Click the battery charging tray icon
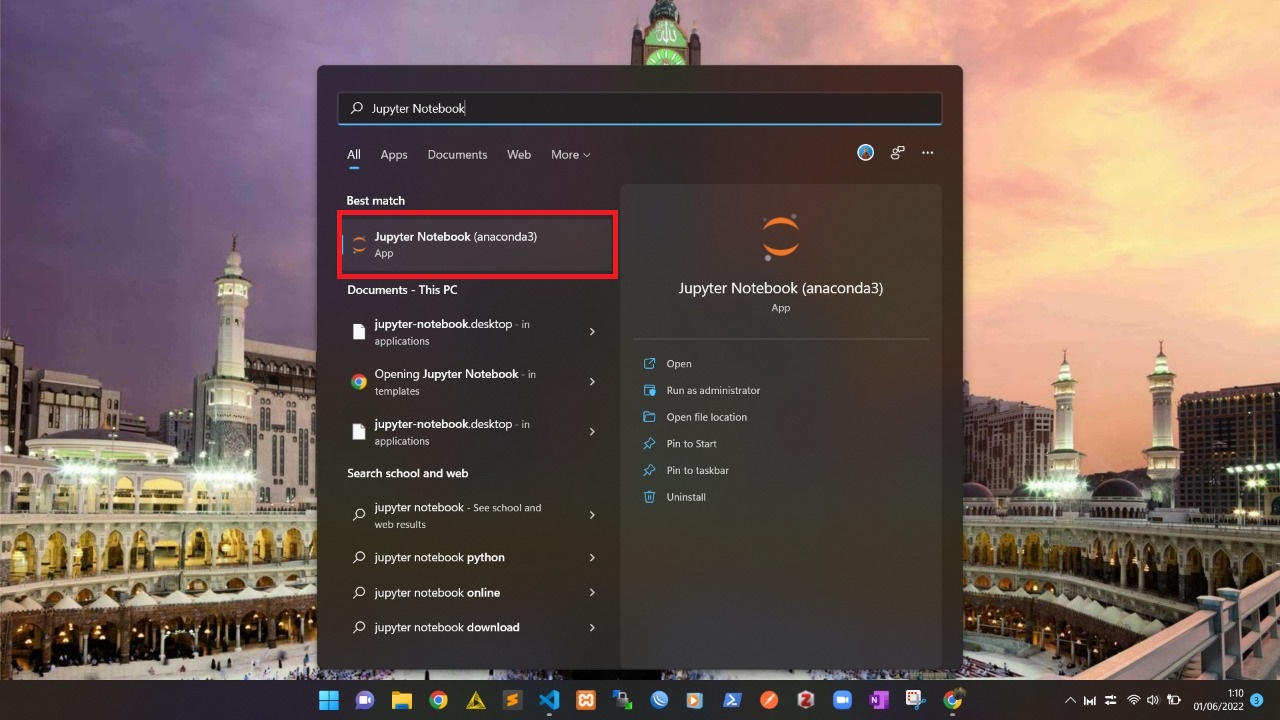 pyautogui.click(x=1175, y=700)
